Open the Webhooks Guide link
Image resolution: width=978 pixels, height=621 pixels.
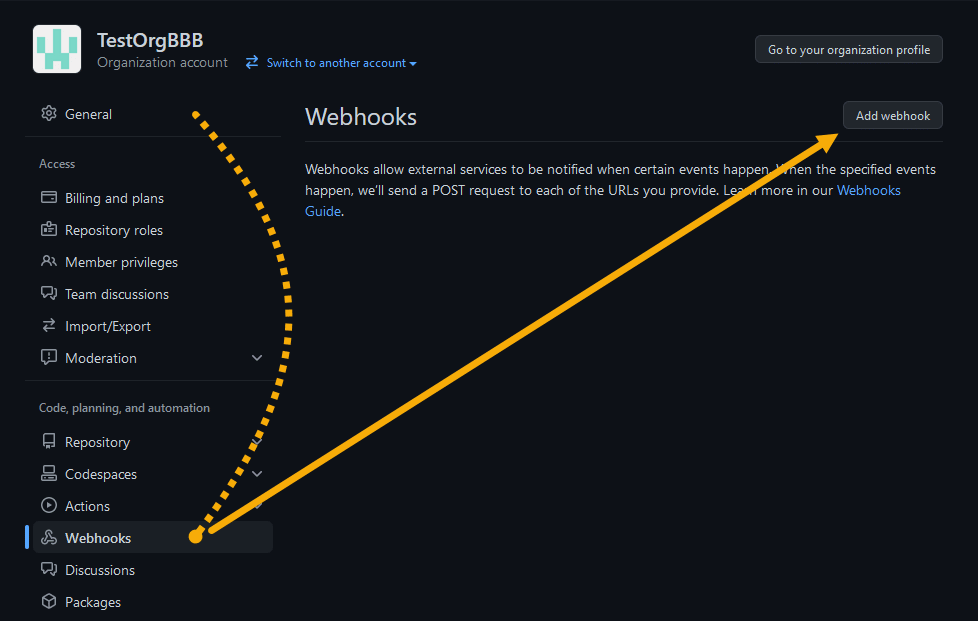[x=868, y=190]
